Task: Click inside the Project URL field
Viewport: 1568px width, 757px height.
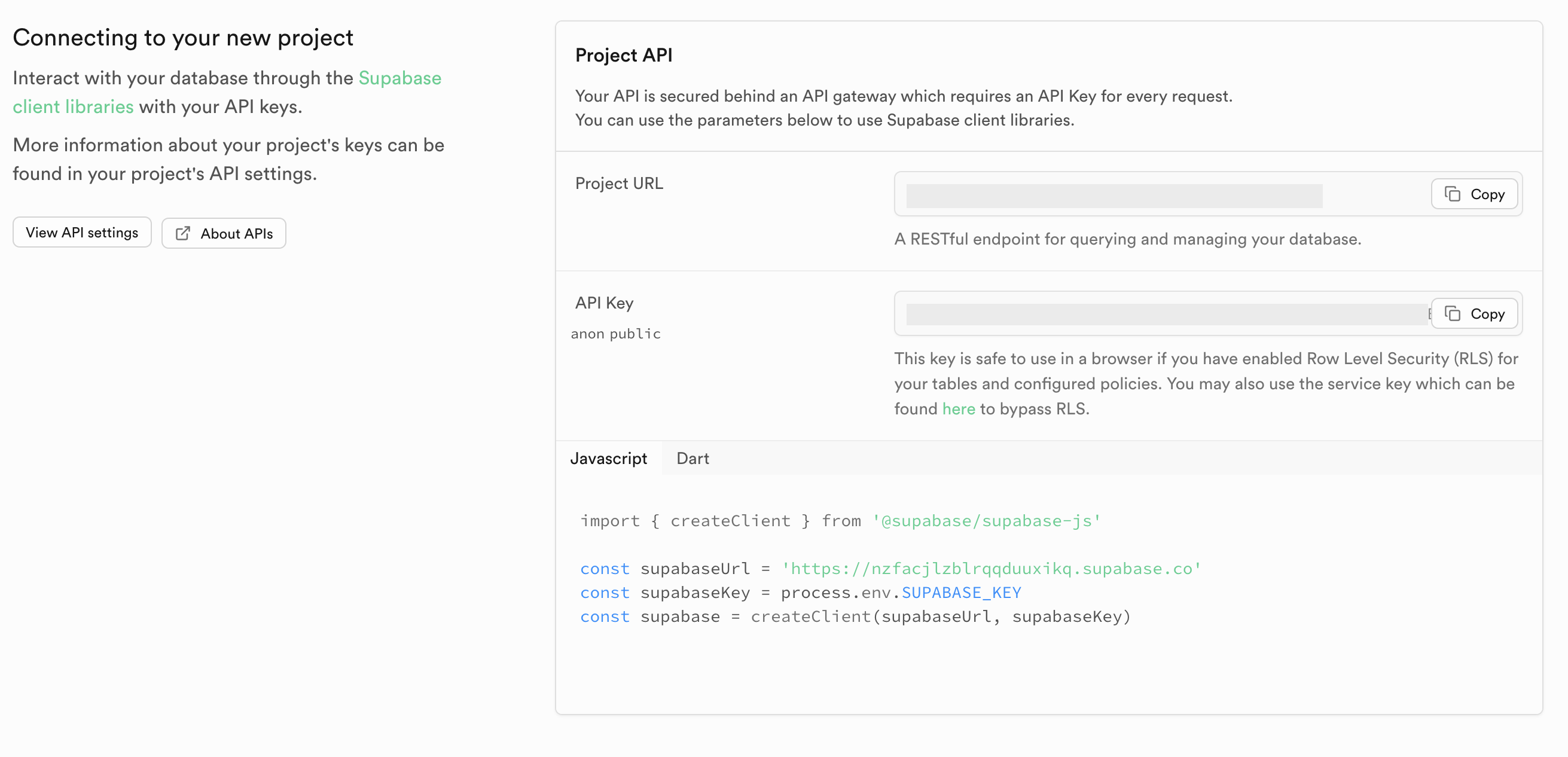Action: coord(1114,196)
